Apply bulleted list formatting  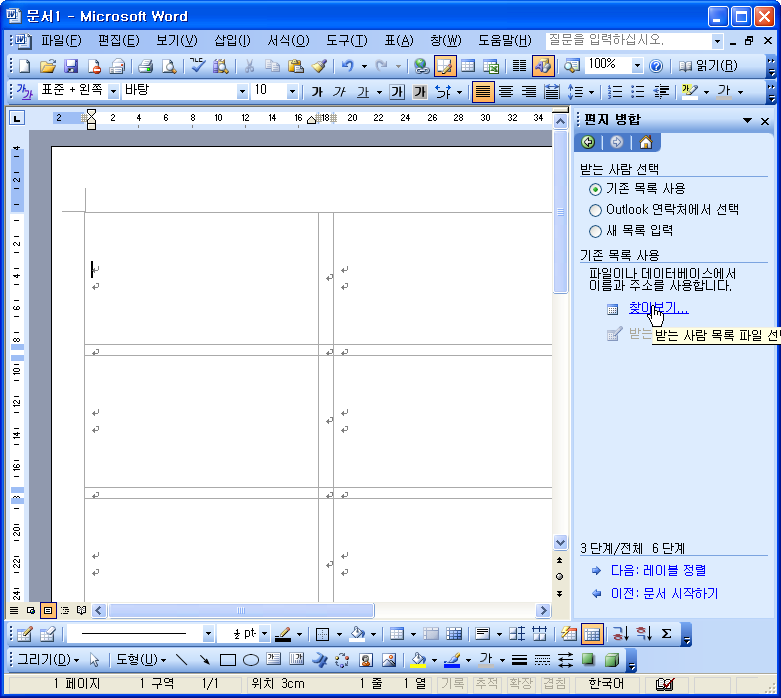pyautogui.click(x=638, y=92)
